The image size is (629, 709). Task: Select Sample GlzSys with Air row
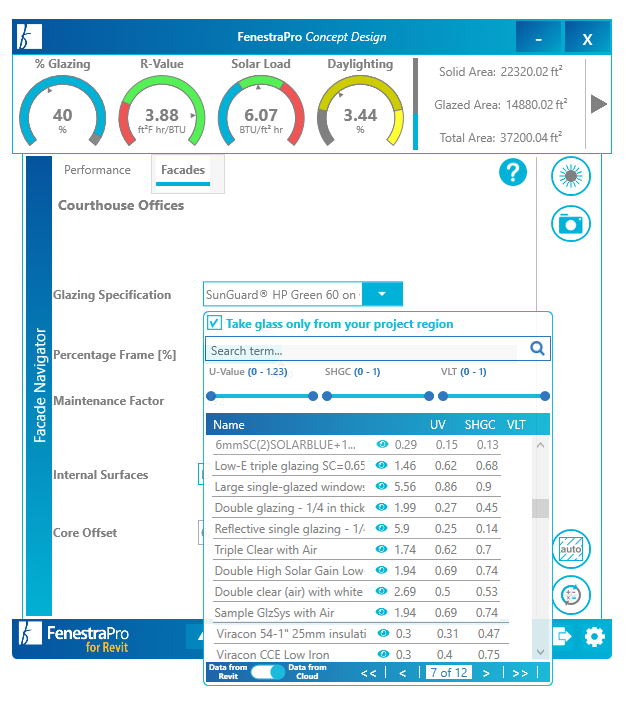pyautogui.click(x=356, y=612)
